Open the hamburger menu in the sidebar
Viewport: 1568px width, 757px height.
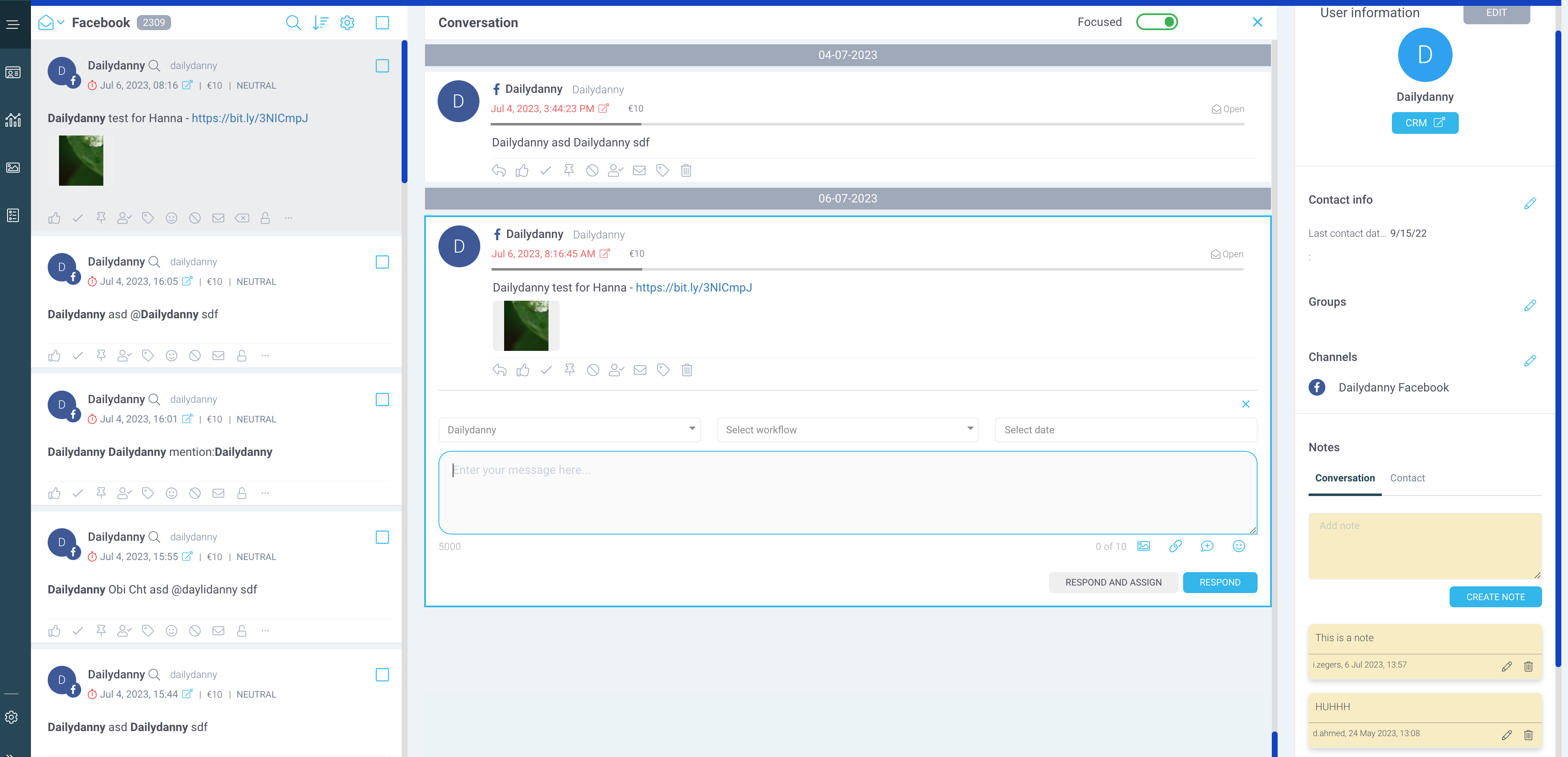pyautogui.click(x=13, y=24)
